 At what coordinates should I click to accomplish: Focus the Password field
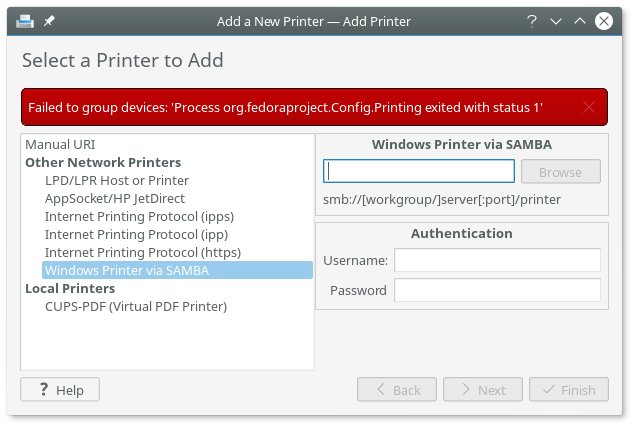coord(497,290)
